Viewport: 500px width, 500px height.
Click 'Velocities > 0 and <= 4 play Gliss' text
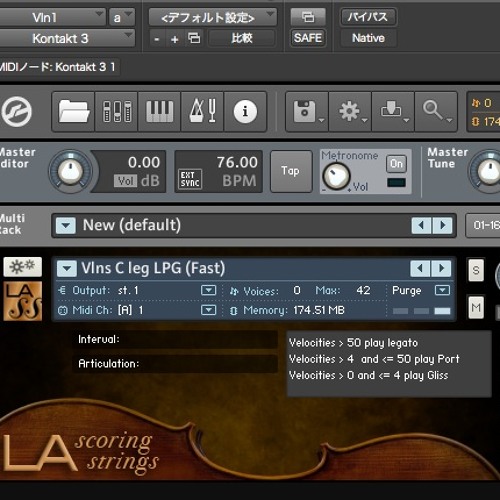pos(368,376)
